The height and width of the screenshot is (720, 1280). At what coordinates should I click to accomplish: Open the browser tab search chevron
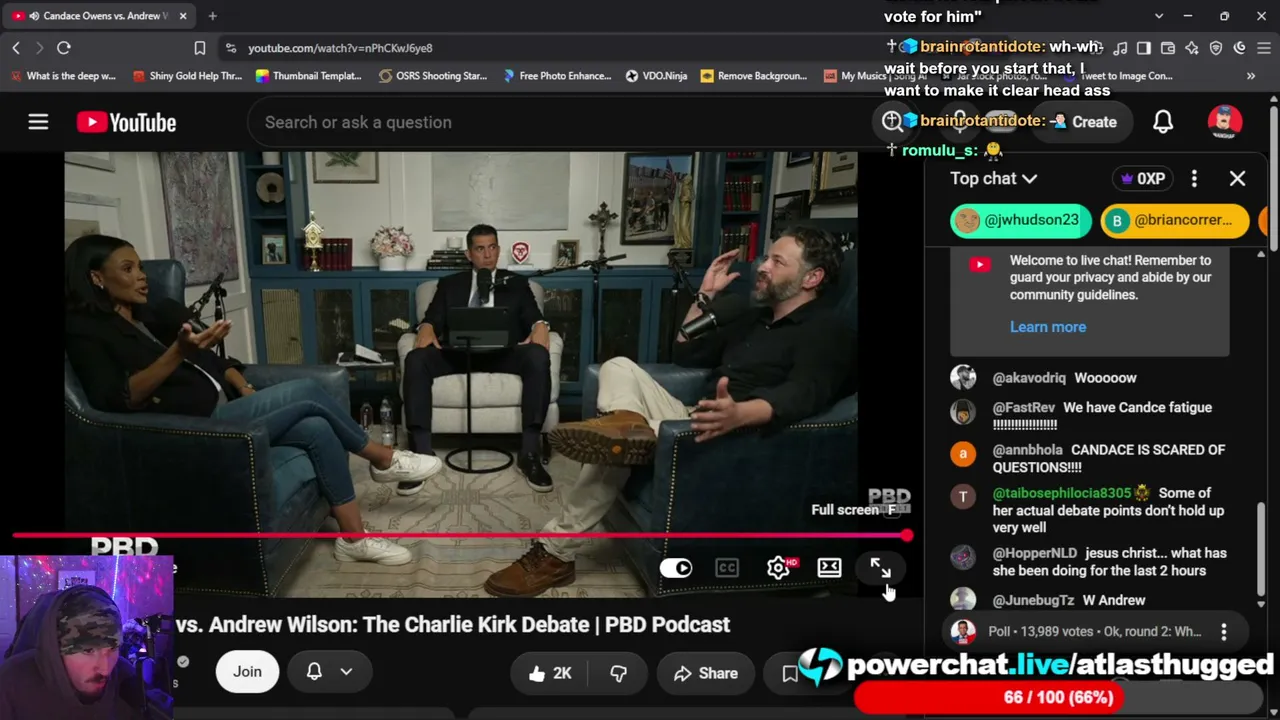tap(1159, 16)
